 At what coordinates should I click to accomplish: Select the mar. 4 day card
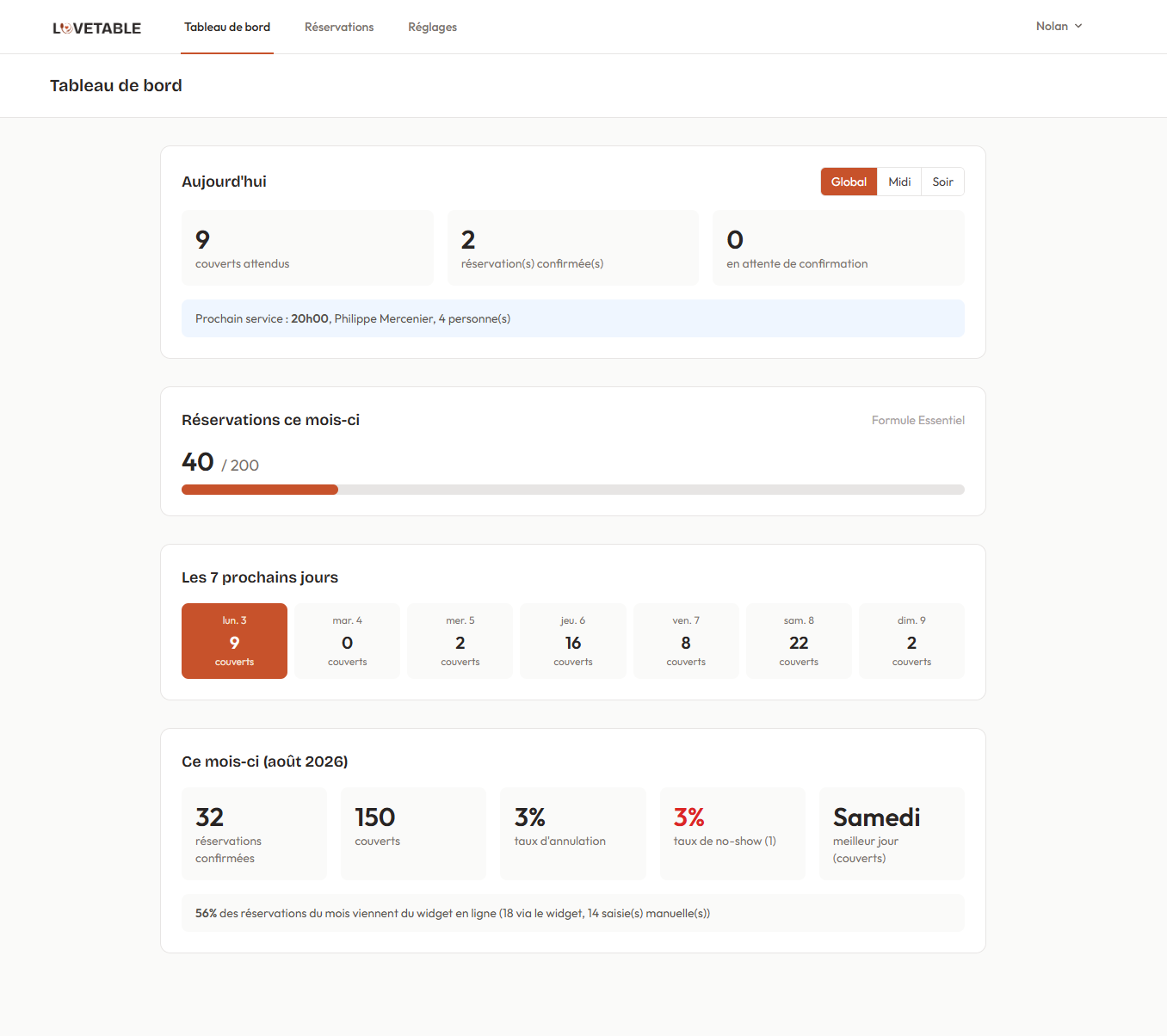pos(347,641)
